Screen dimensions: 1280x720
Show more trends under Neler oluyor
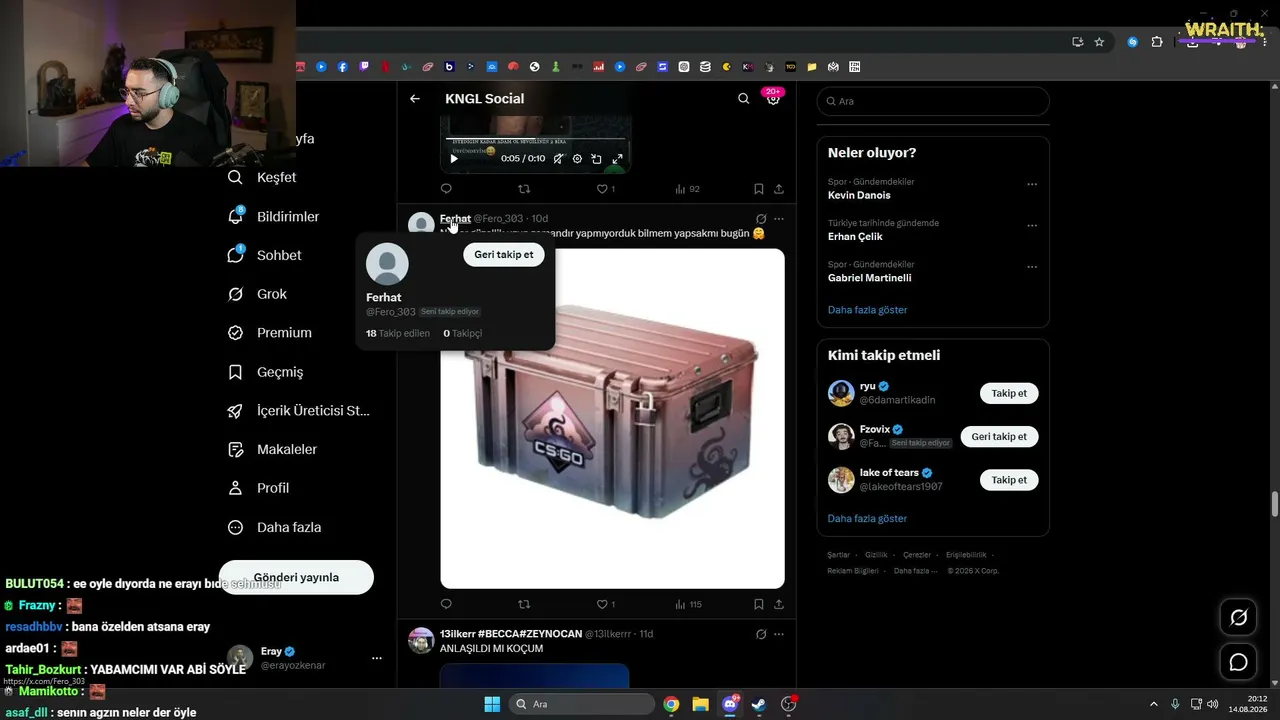pyautogui.click(x=868, y=310)
